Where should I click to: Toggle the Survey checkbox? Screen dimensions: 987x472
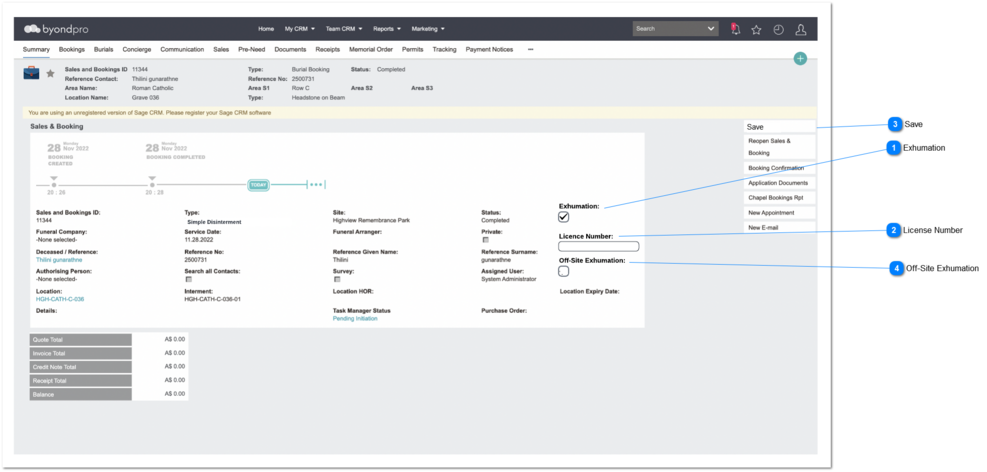(x=336, y=279)
